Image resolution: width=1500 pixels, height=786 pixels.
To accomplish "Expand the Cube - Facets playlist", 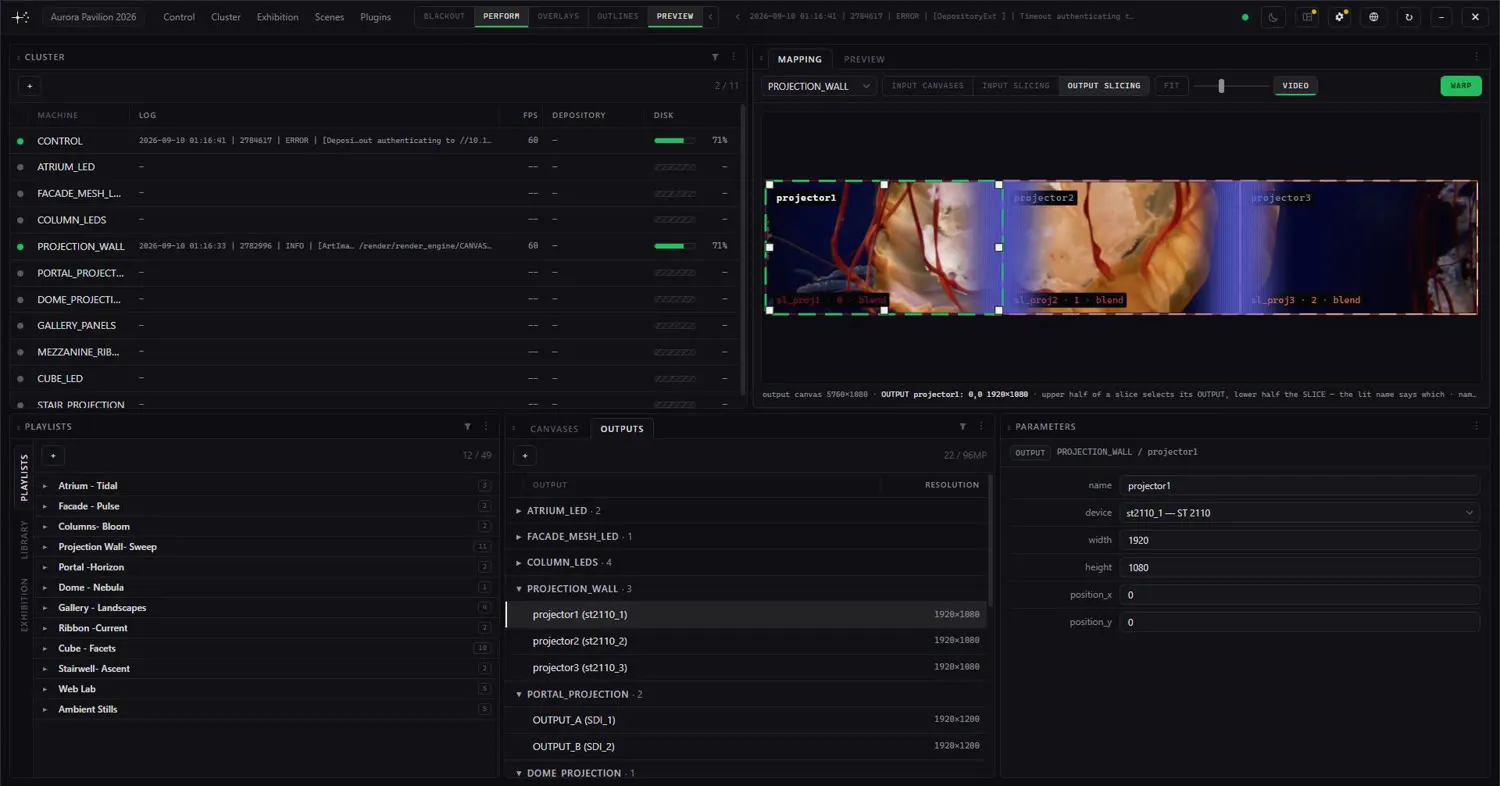I will (x=45, y=649).
